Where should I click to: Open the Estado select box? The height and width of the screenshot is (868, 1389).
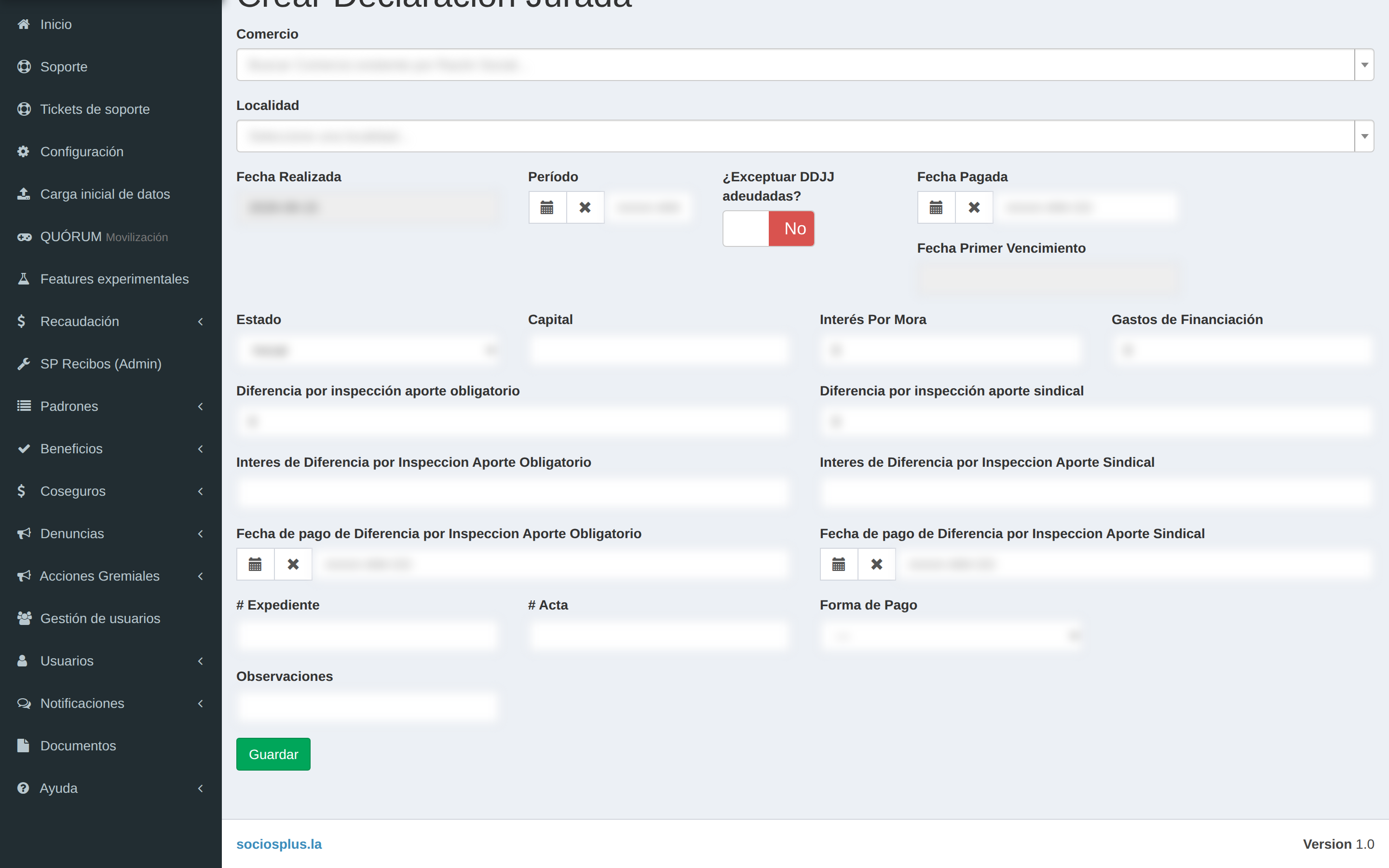coord(368,350)
